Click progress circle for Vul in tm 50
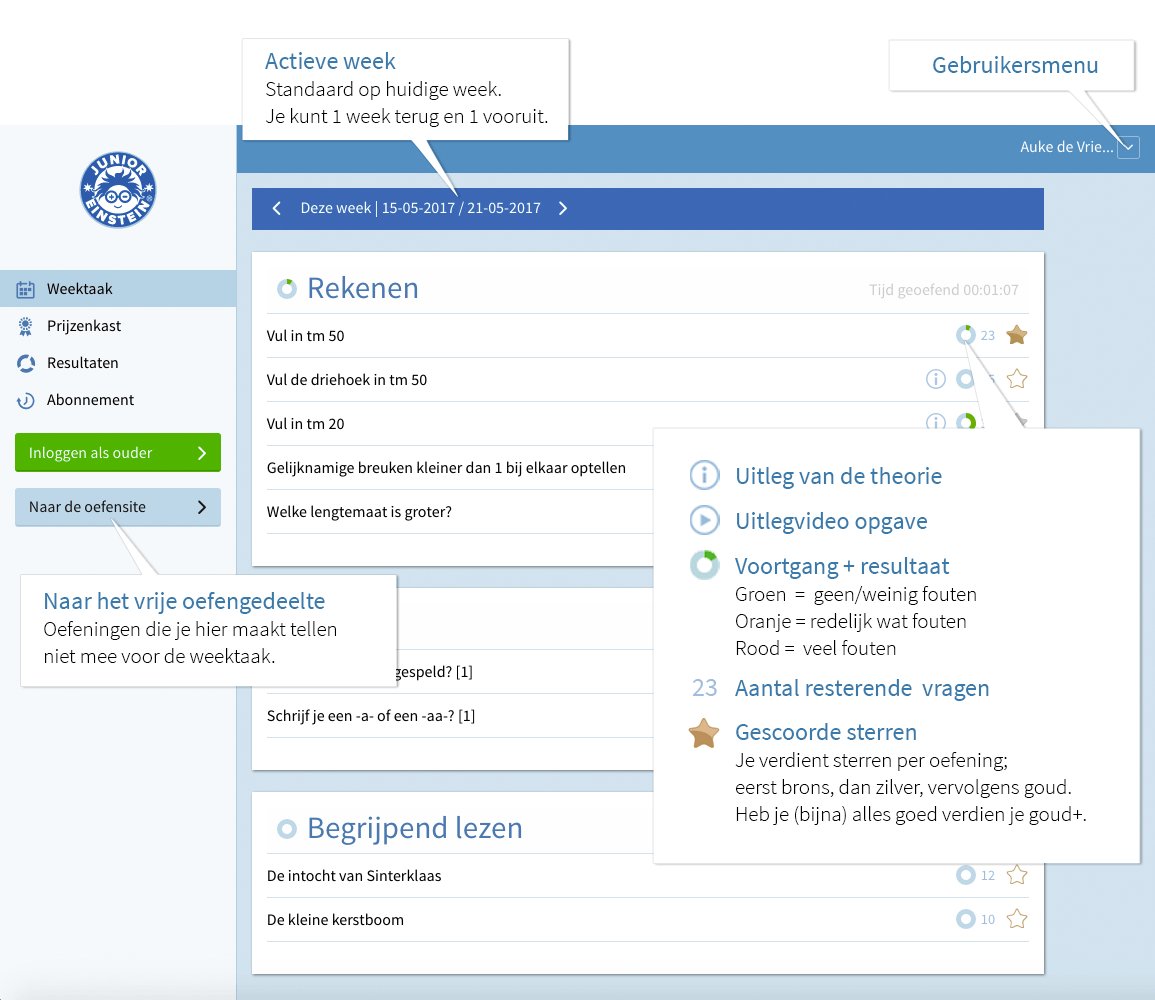 965,335
